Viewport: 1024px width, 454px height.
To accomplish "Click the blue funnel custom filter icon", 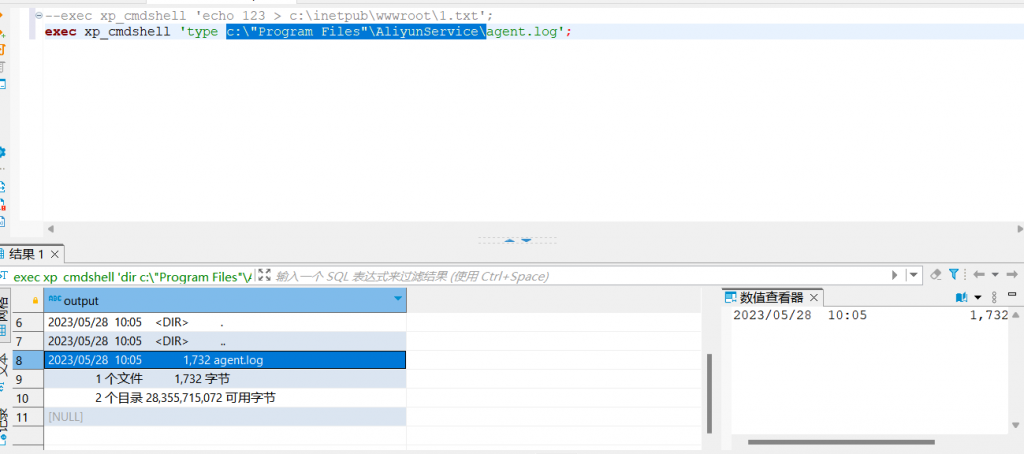I will (x=953, y=274).
